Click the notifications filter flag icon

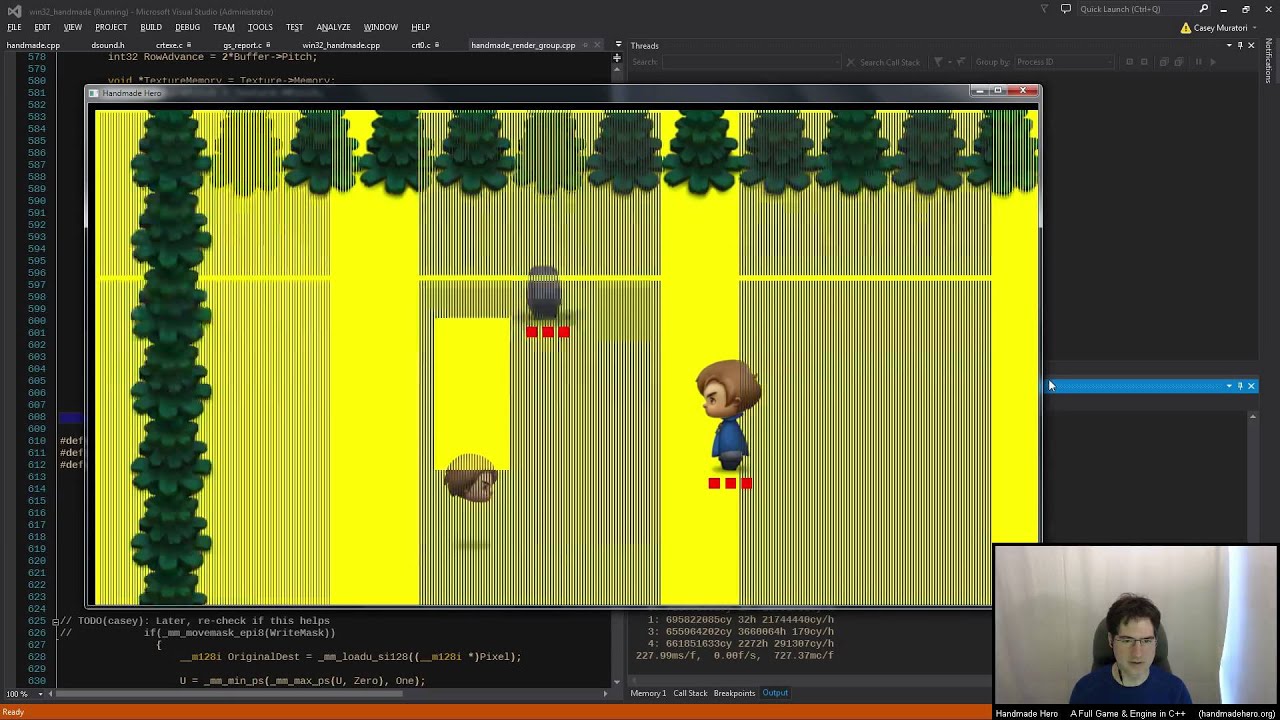pyautogui.click(x=1044, y=9)
